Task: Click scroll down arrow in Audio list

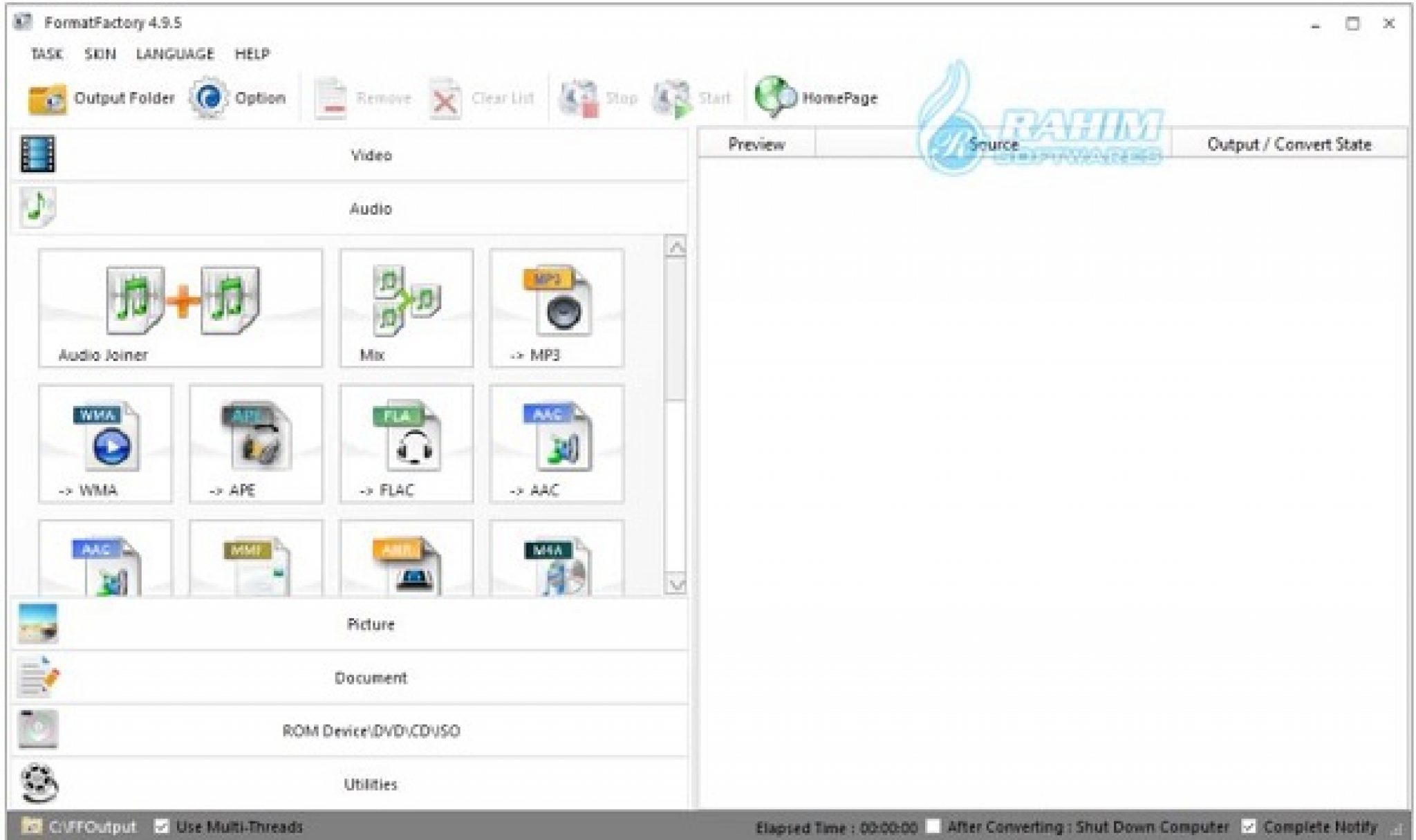Action: (675, 585)
